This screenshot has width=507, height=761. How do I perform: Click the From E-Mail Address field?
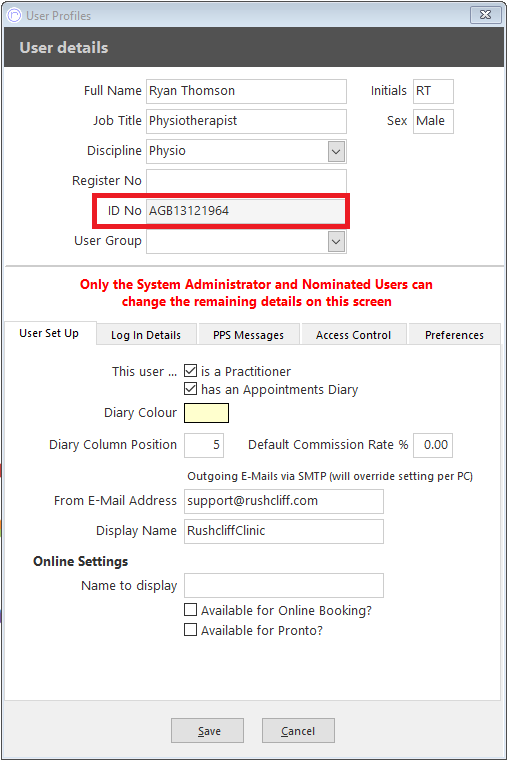tap(284, 501)
